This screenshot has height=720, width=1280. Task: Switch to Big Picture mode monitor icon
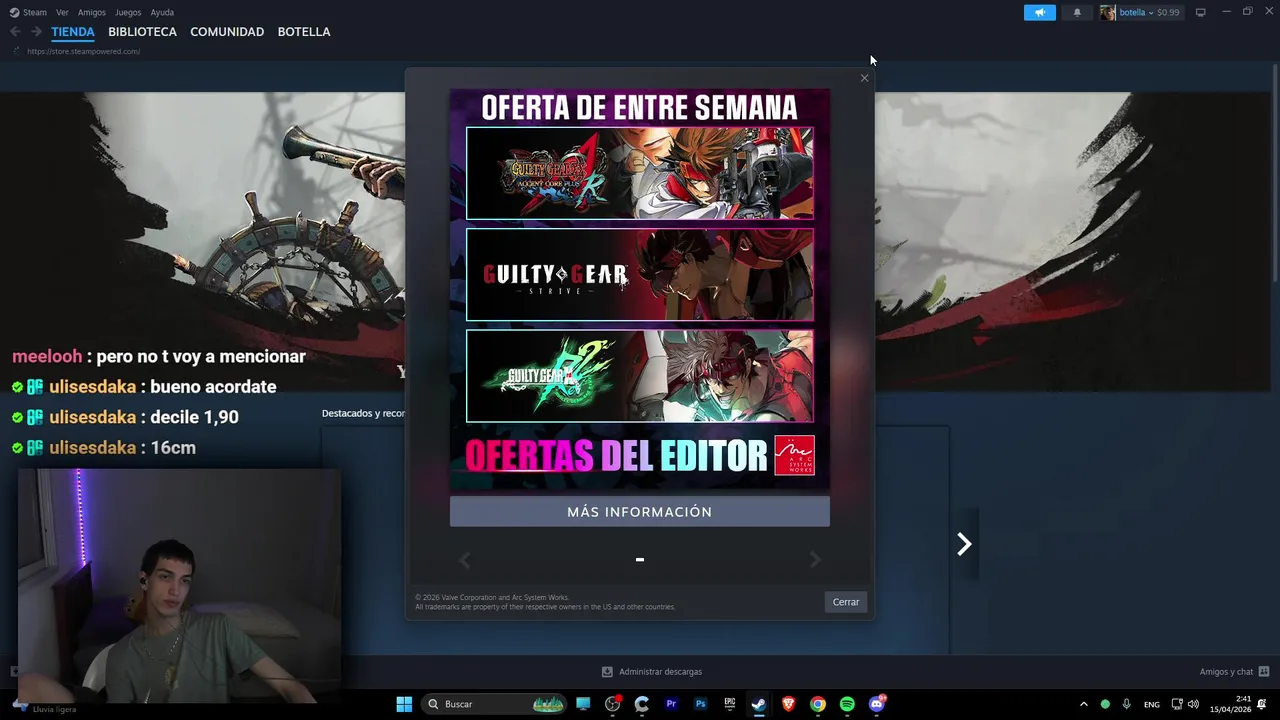click(1200, 12)
